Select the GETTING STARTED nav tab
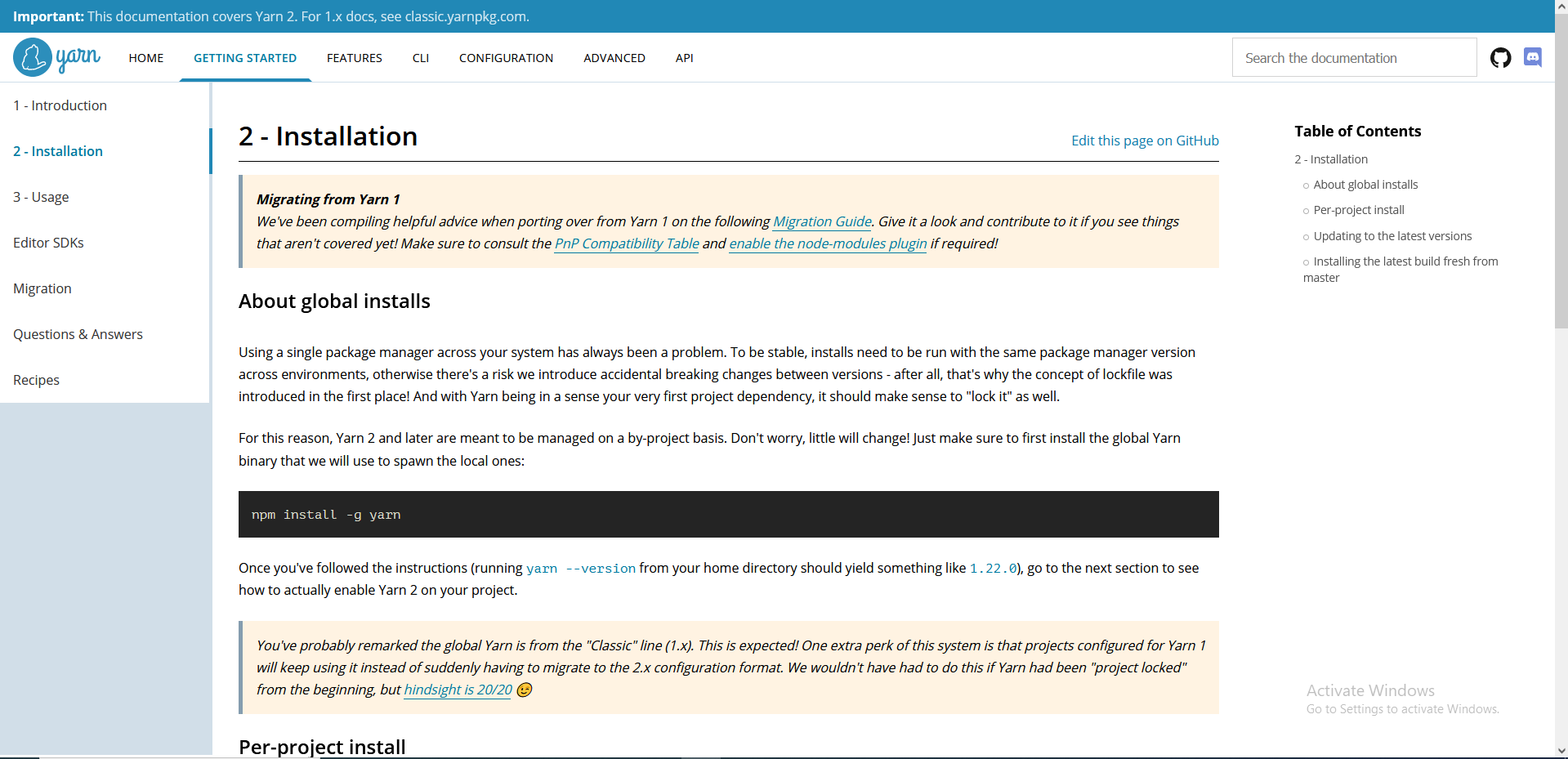 [x=245, y=58]
